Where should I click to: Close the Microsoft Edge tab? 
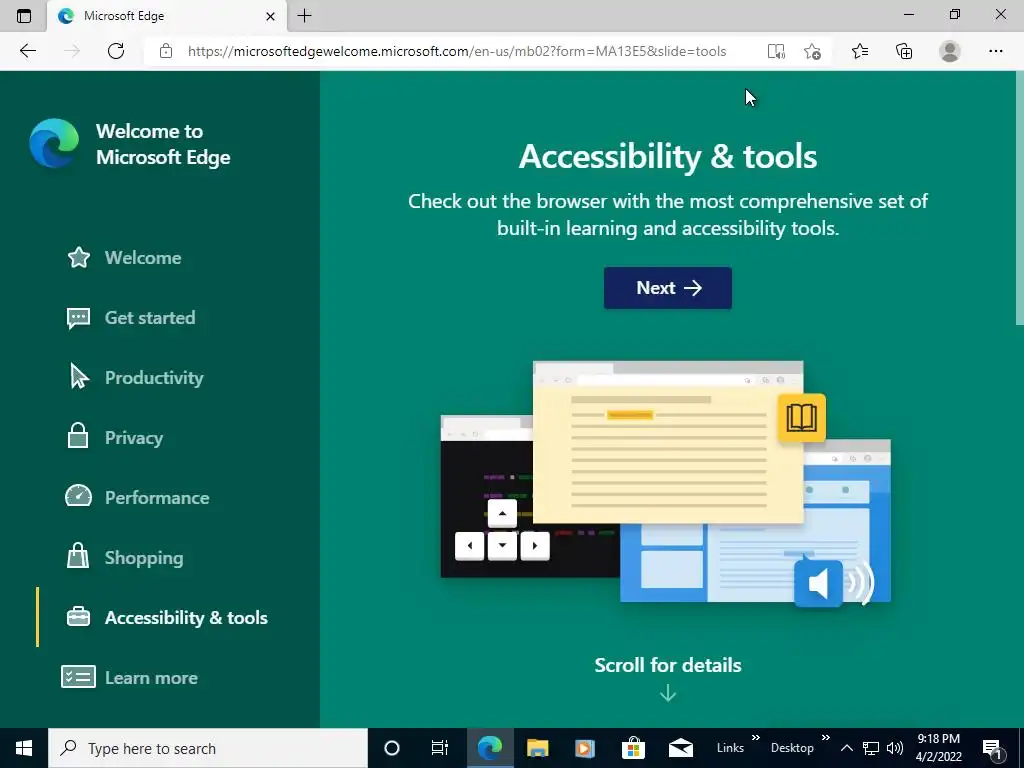[270, 16]
